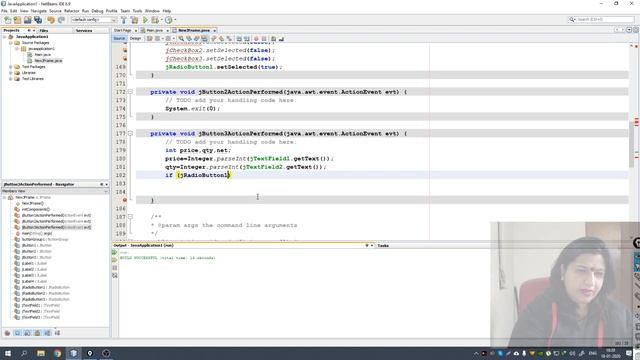The image size is (640, 360).
Task: Switch to the Services tab
Action: click(84, 31)
